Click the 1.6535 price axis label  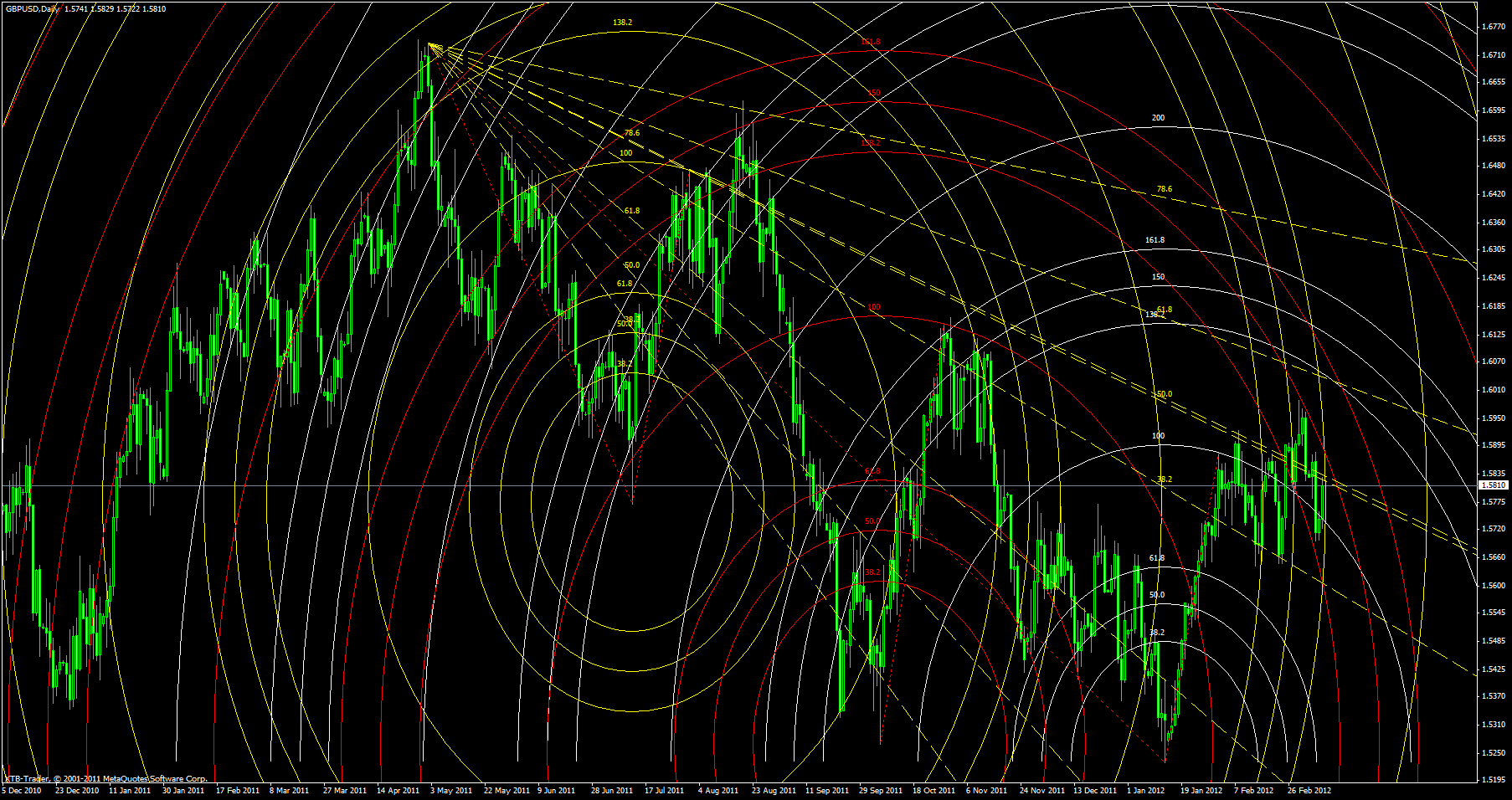click(x=1493, y=138)
